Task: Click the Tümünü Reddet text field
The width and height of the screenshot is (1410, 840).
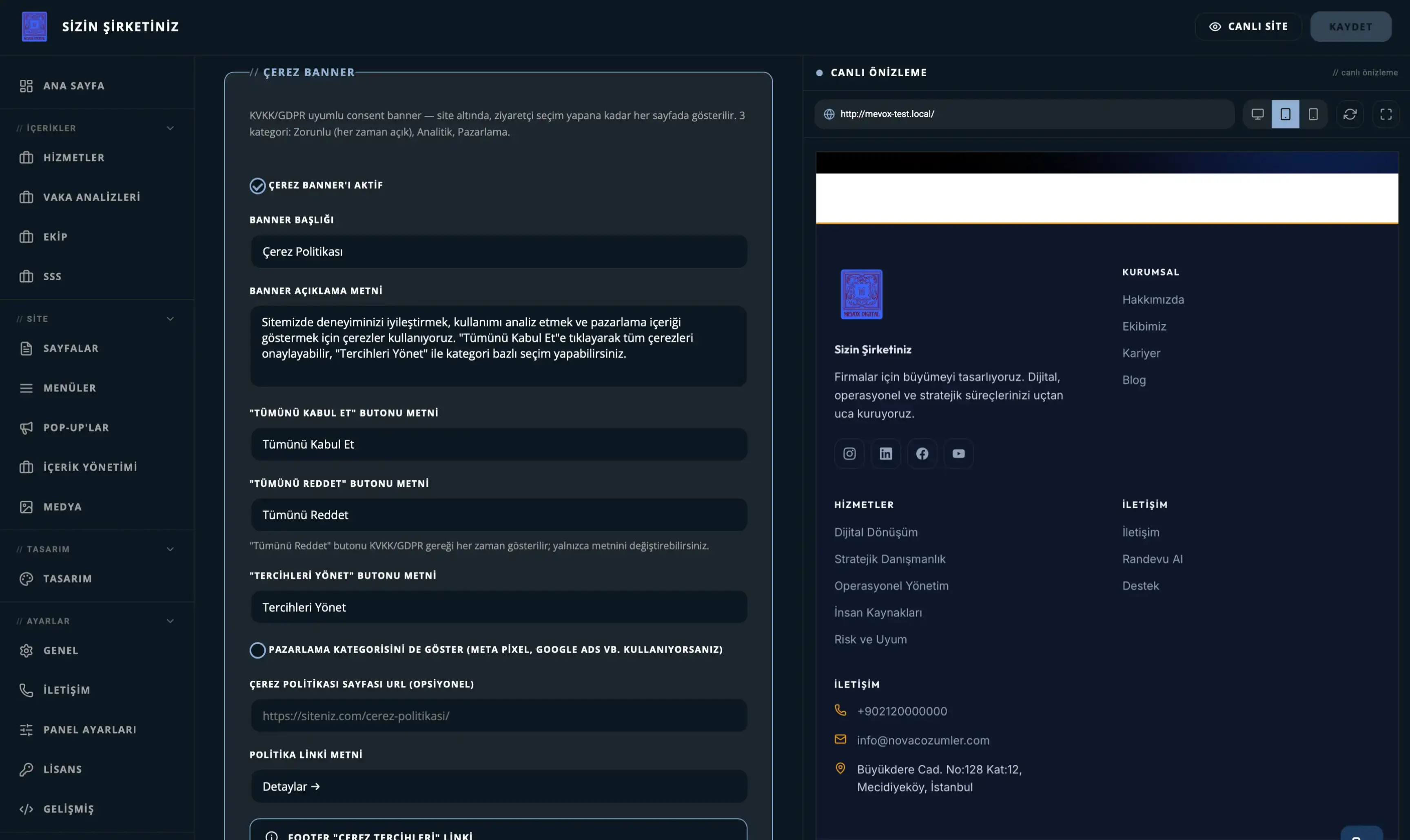Action: (499, 515)
